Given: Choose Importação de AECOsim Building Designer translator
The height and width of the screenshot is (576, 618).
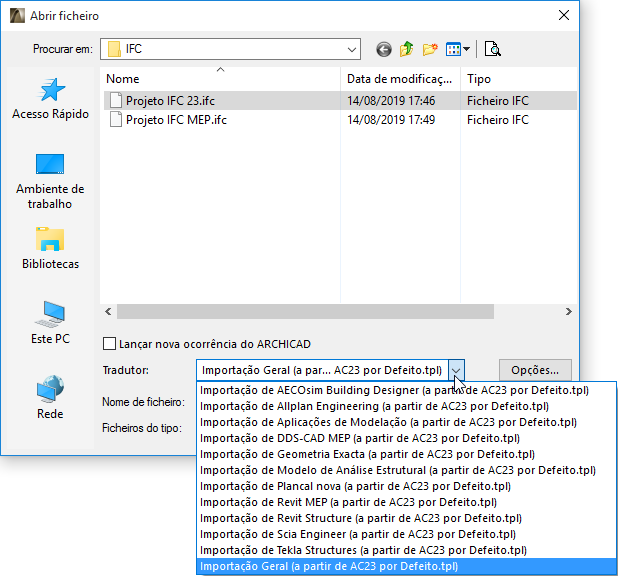Looking at the screenshot, I should [406, 390].
